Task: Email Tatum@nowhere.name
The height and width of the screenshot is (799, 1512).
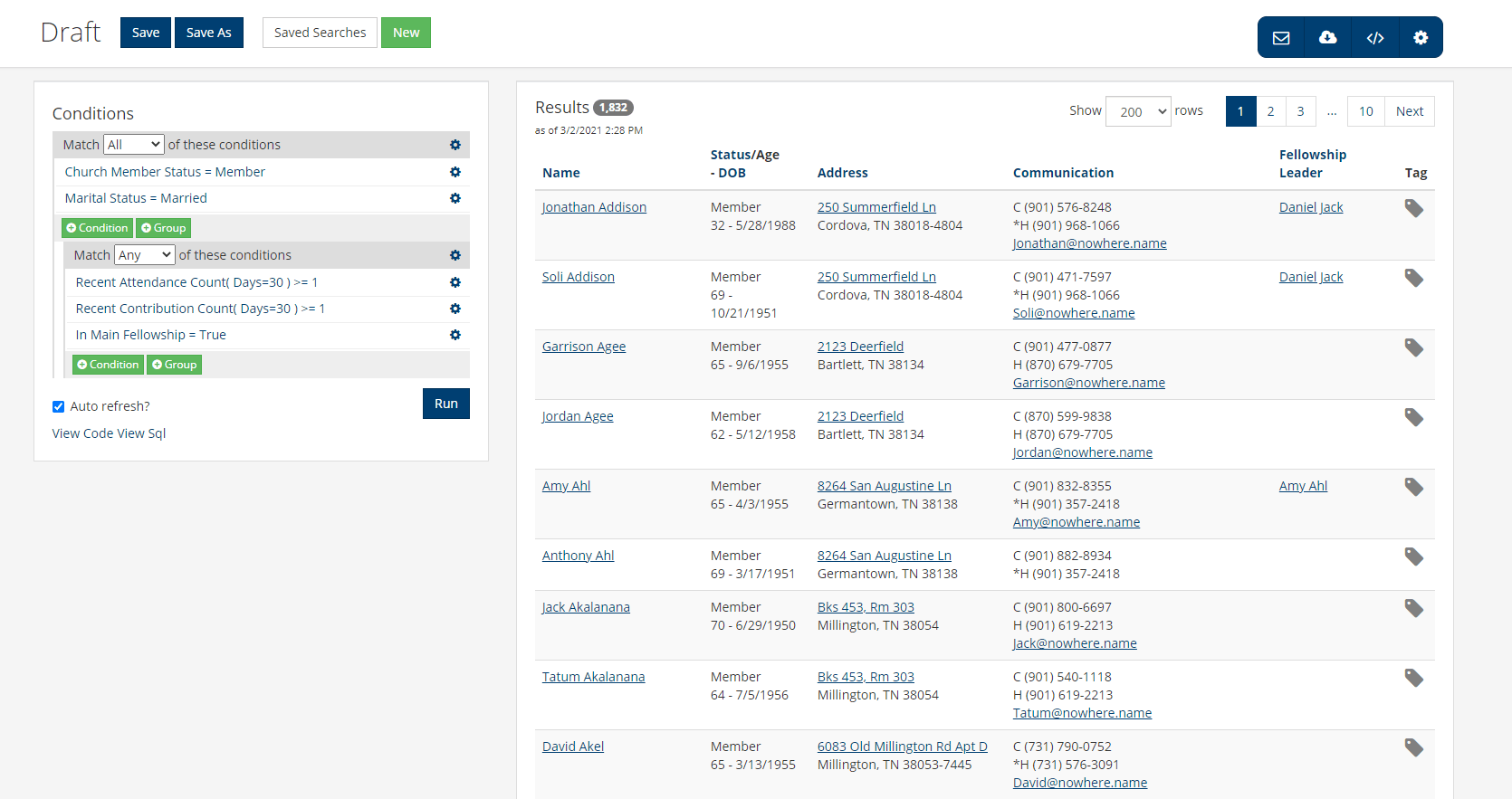Action: 1083,713
